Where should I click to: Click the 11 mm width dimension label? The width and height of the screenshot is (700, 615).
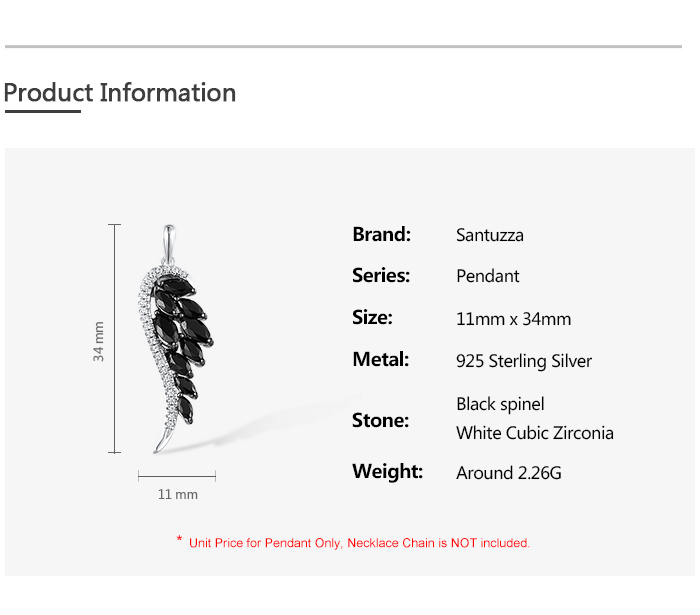(178, 494)
